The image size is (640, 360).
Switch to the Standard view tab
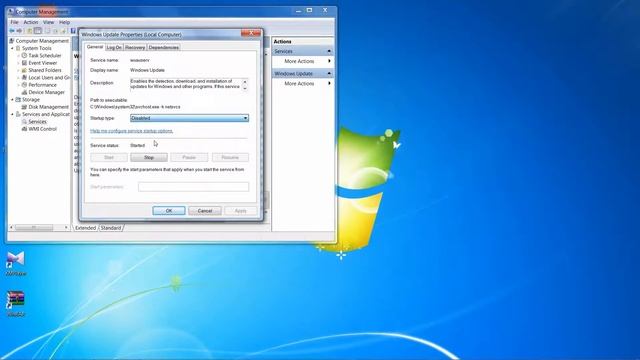(x=111, y=228)
